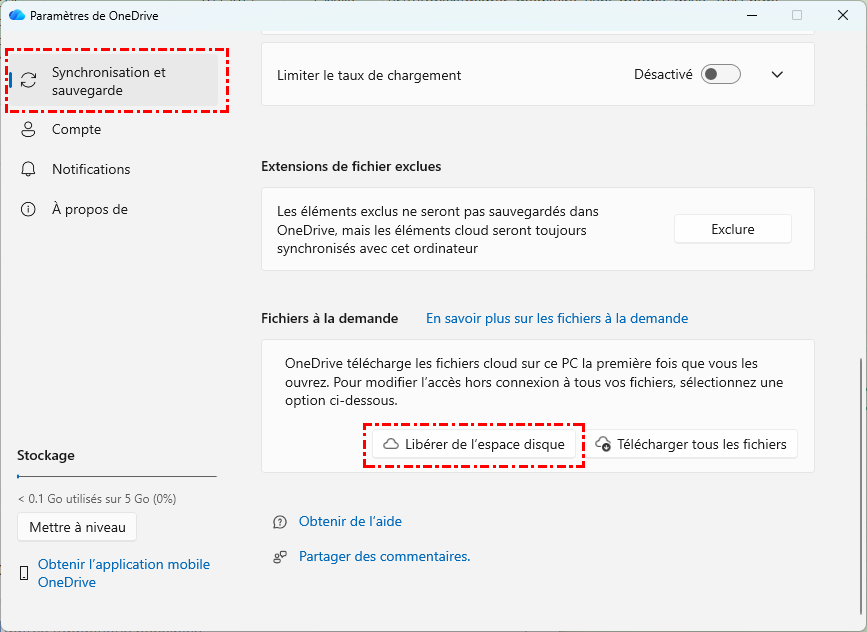Click Libérer de l'espace disque button
The height and width of the screenshot is (632, 867).
(474, 444)
